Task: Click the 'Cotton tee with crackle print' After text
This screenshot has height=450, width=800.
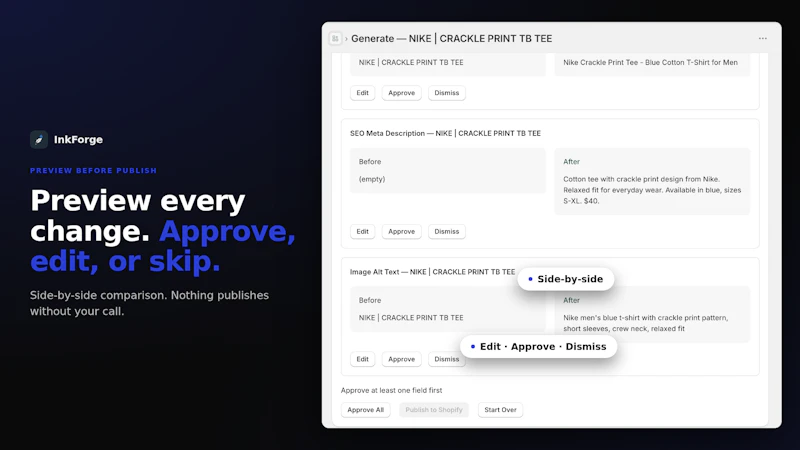Action: click(x=652, y=190)
